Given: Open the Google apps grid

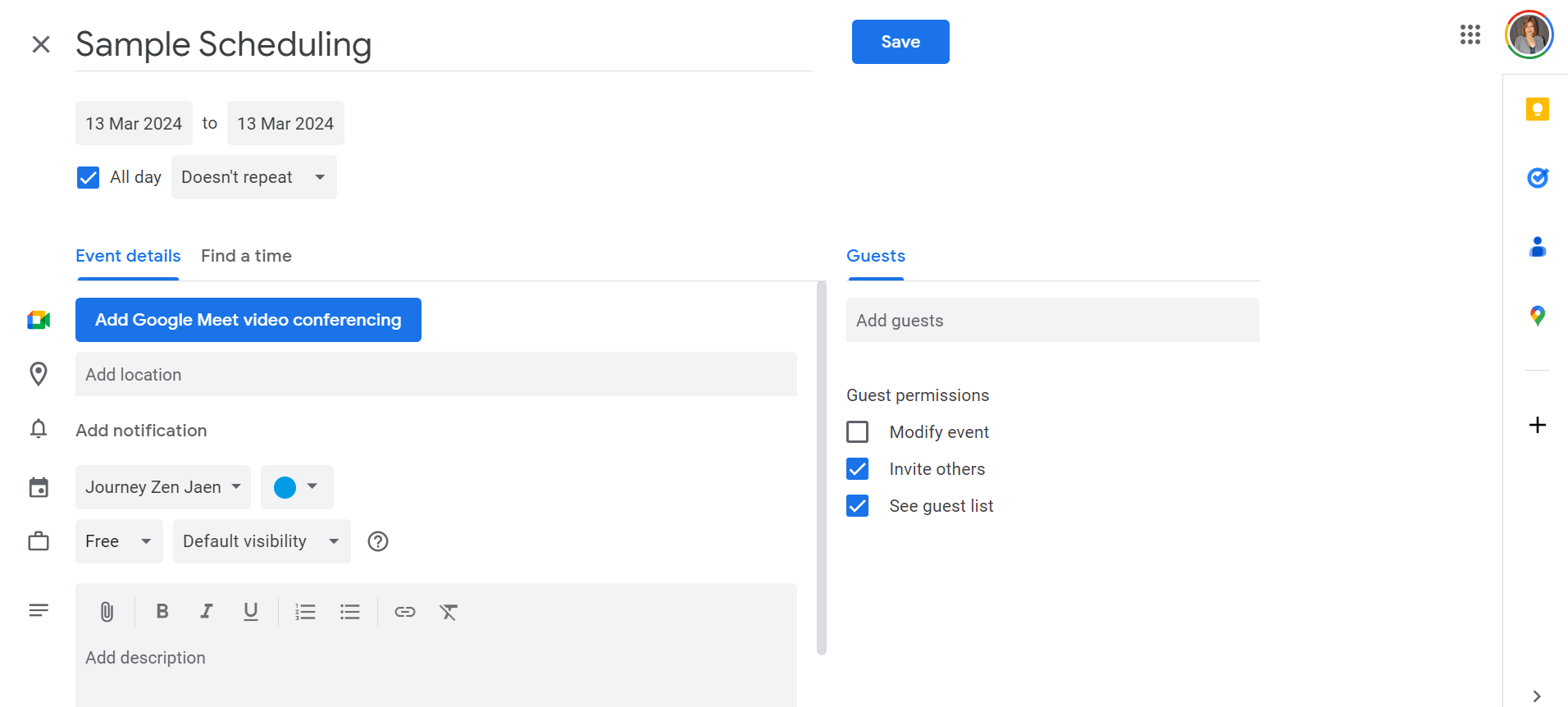Looking at the screenshot, I should [1470, 34].
